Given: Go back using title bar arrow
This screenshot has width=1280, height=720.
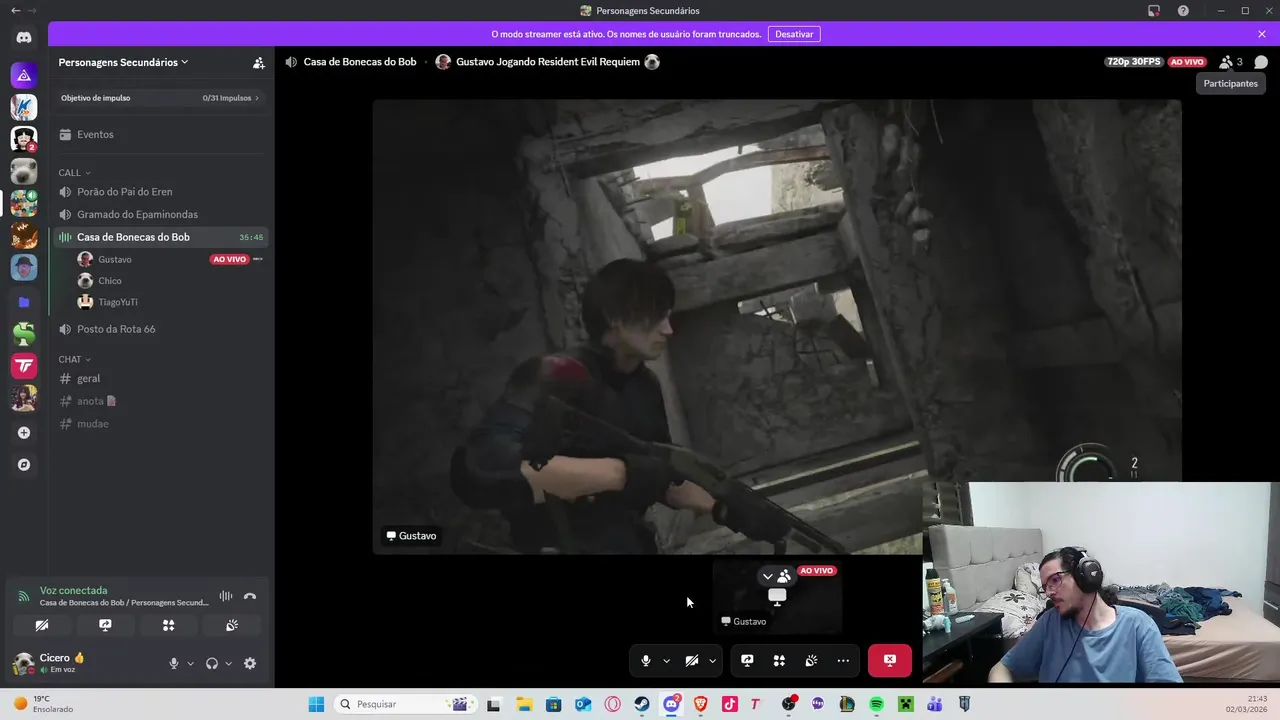Looking at the screenshot, I should (x=15, y=11).
